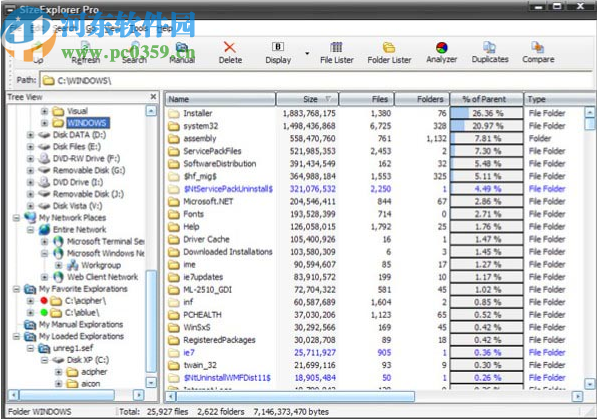Open the Go menu
The width and height of the screenshot is (597, 419).
91,28
